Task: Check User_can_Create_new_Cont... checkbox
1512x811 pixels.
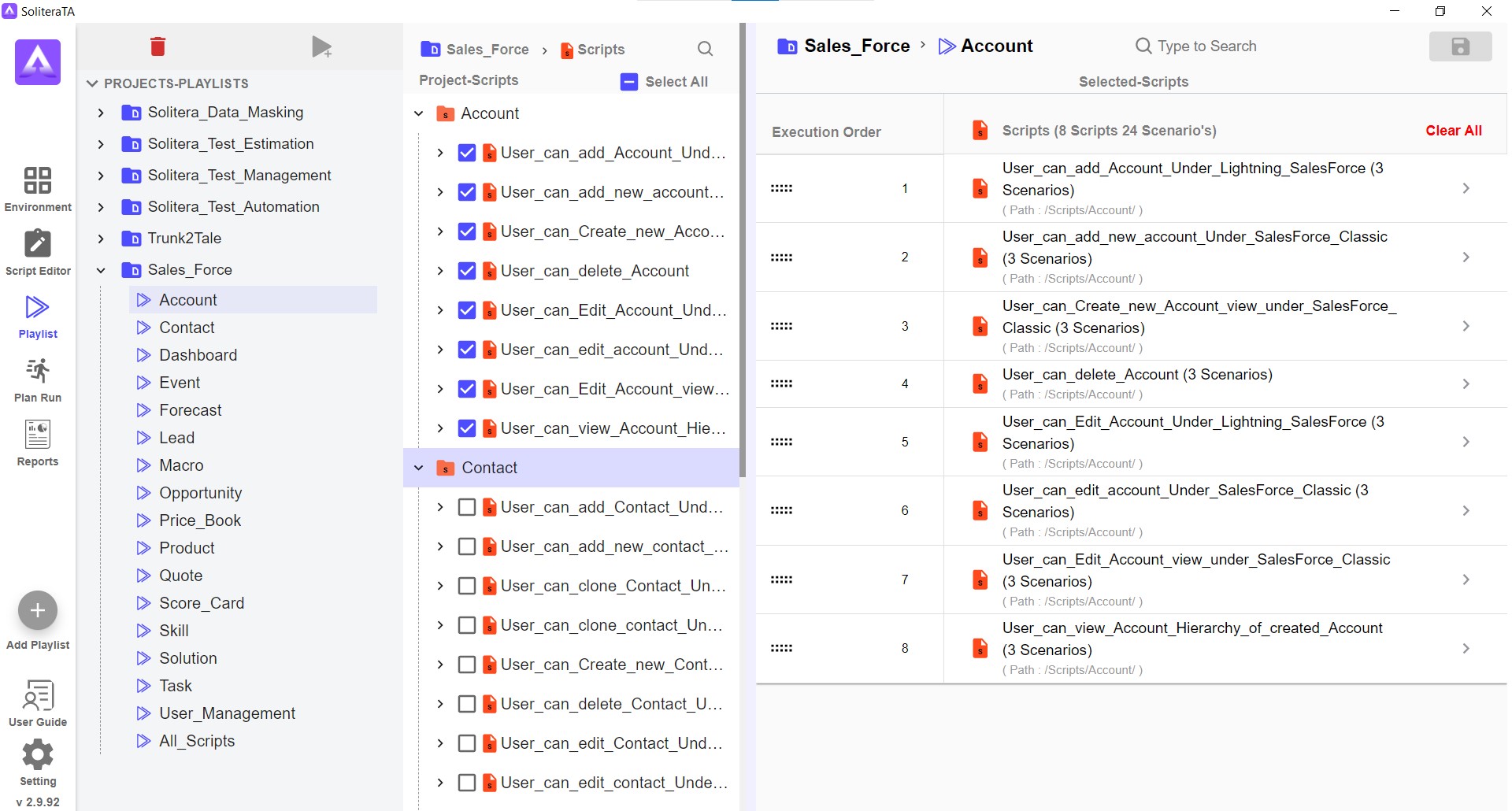Action: coord(467,665)
